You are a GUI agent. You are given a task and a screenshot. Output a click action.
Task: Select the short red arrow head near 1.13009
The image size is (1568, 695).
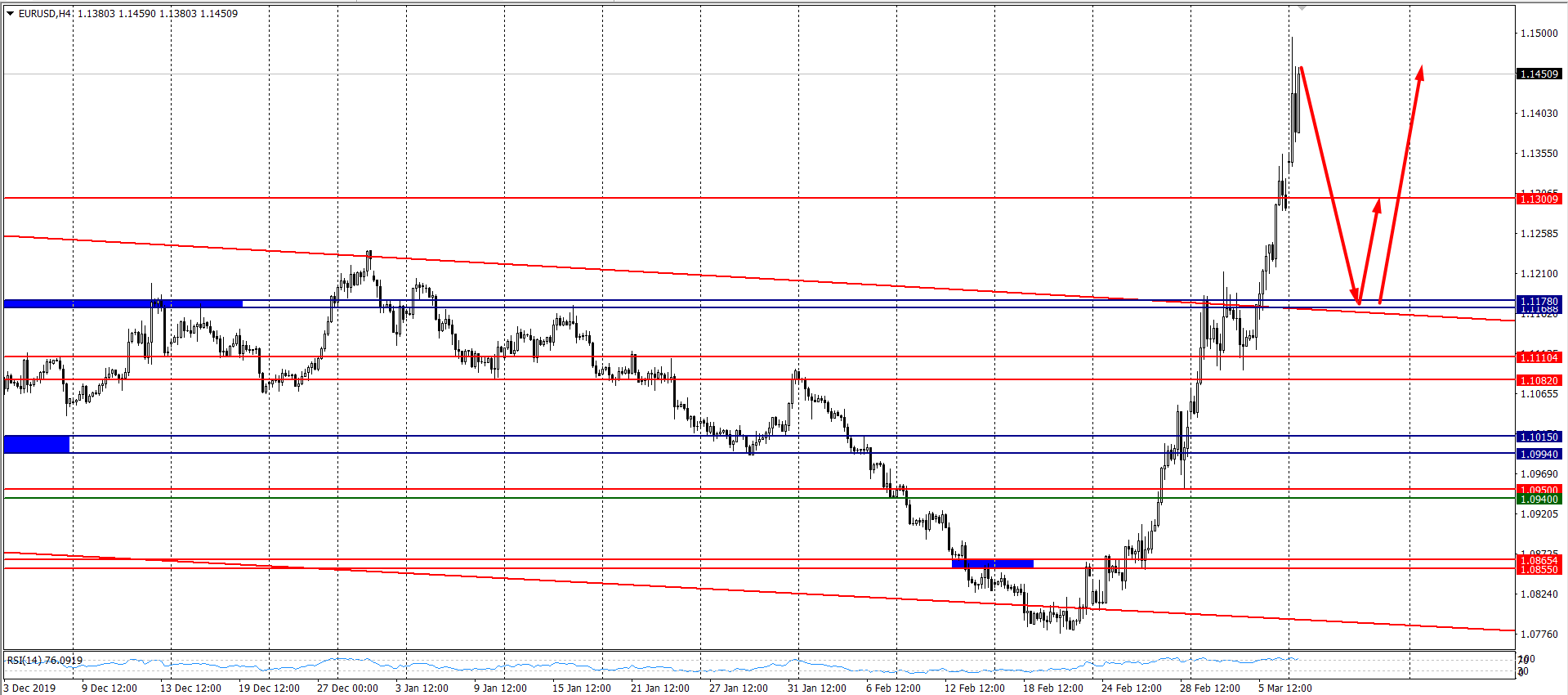[x=1377, y=205]
